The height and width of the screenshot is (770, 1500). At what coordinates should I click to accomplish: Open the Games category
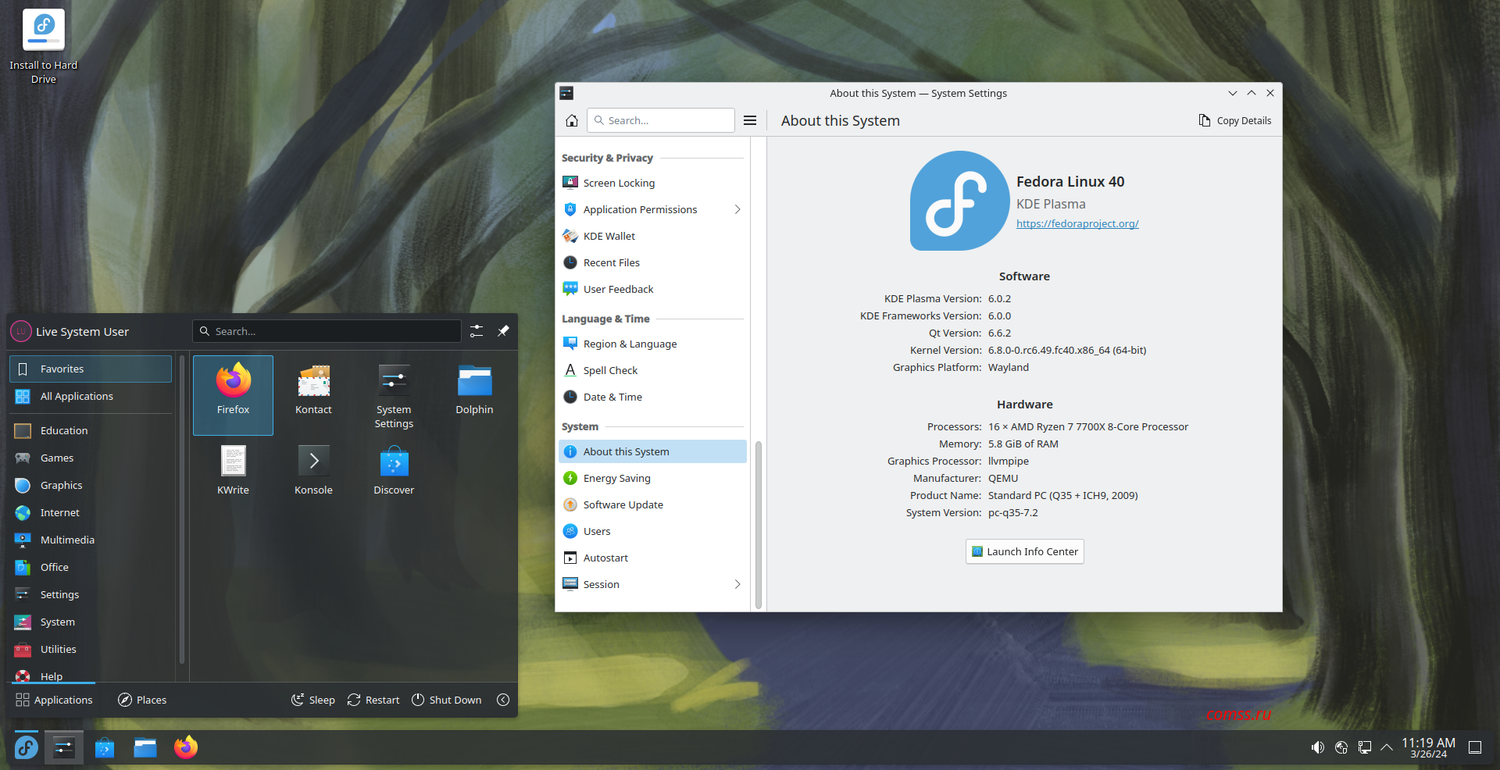(91, 458)
